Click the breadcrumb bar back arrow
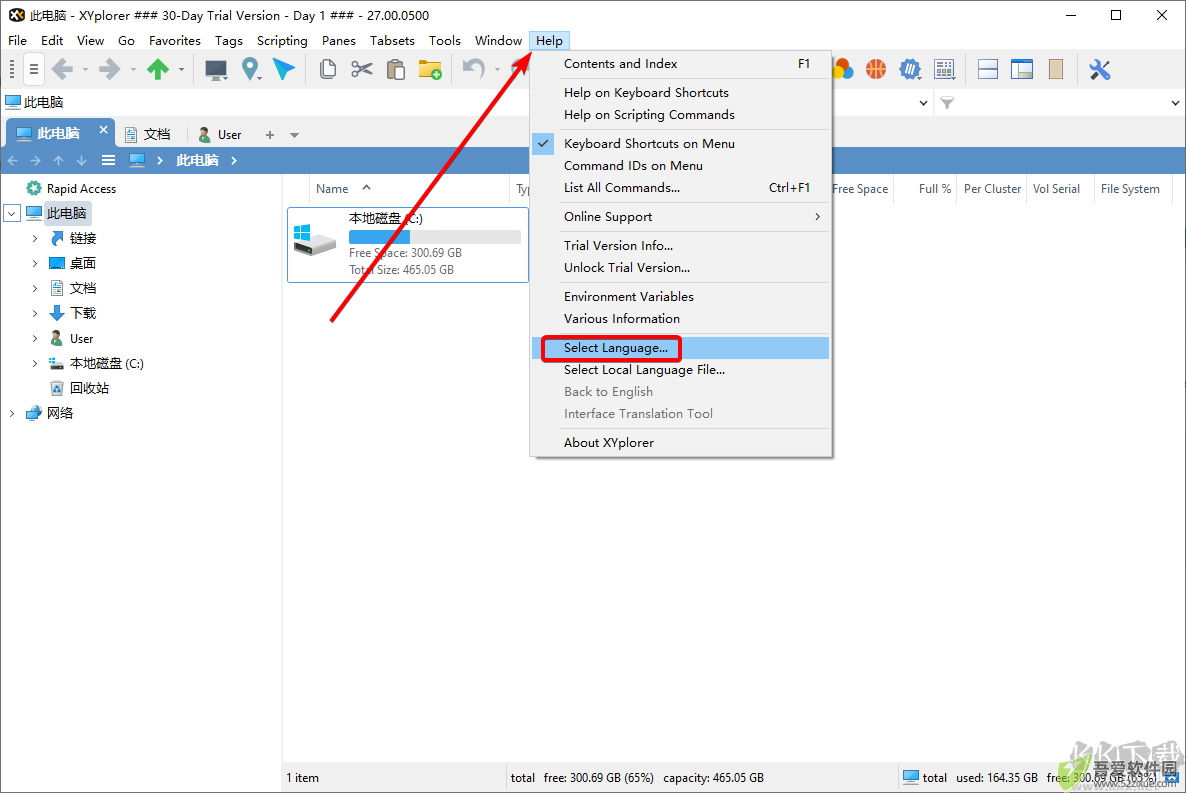 [13, 160]
